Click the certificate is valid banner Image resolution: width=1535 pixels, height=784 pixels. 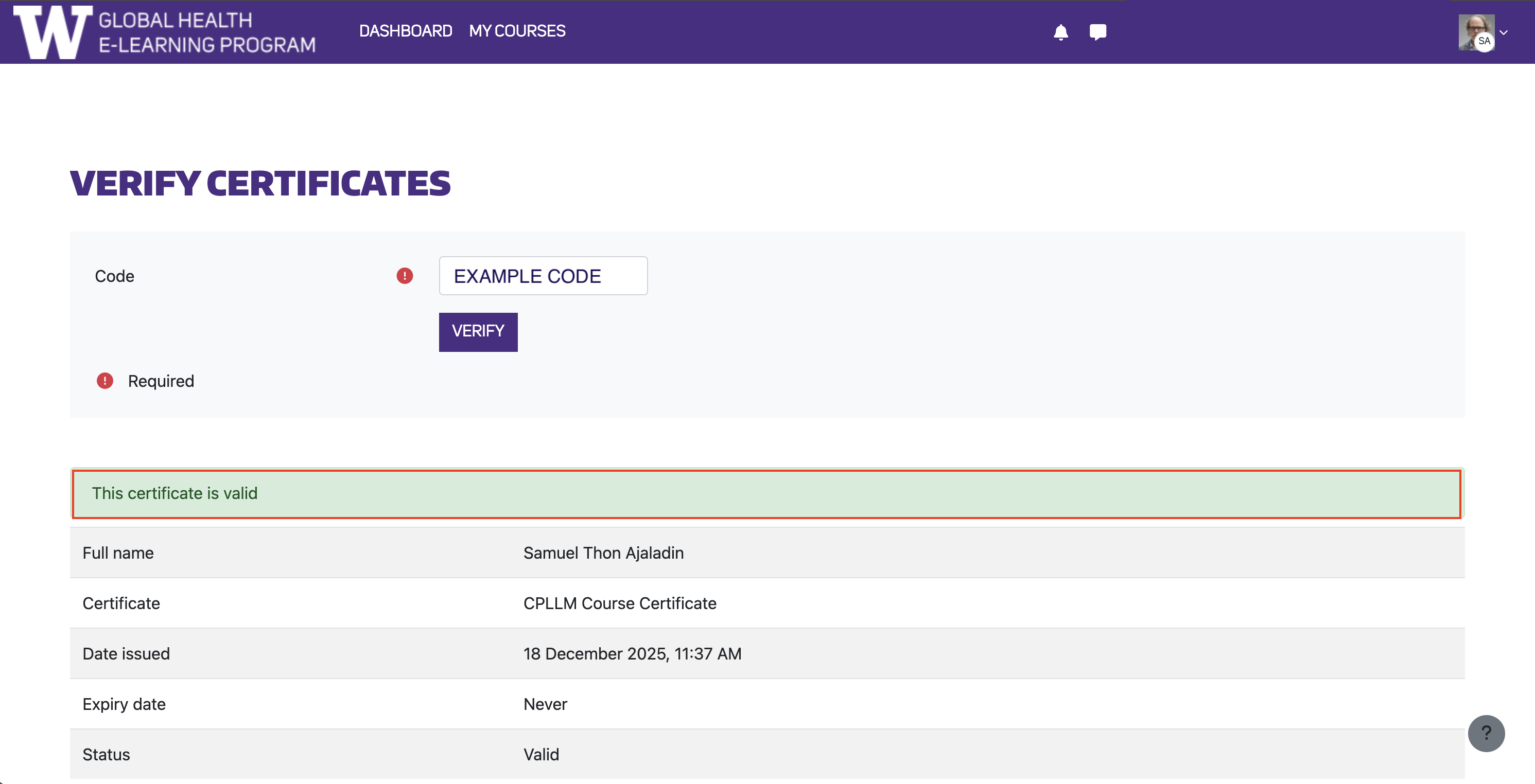pyautogui.click(x=766, y=493)
